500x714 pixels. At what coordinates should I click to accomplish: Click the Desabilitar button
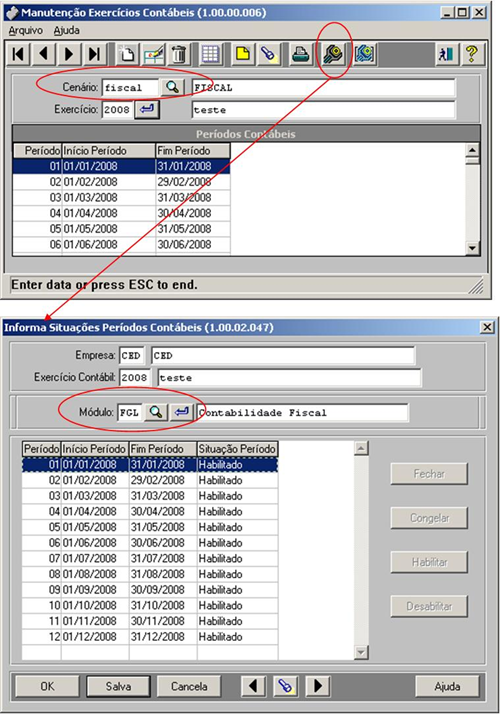coord(429,607)
